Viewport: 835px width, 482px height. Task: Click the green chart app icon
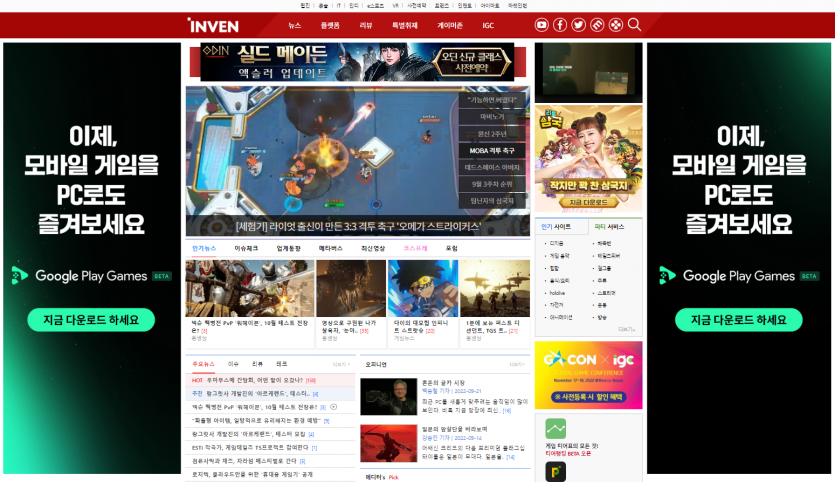(x=555, y=428)
